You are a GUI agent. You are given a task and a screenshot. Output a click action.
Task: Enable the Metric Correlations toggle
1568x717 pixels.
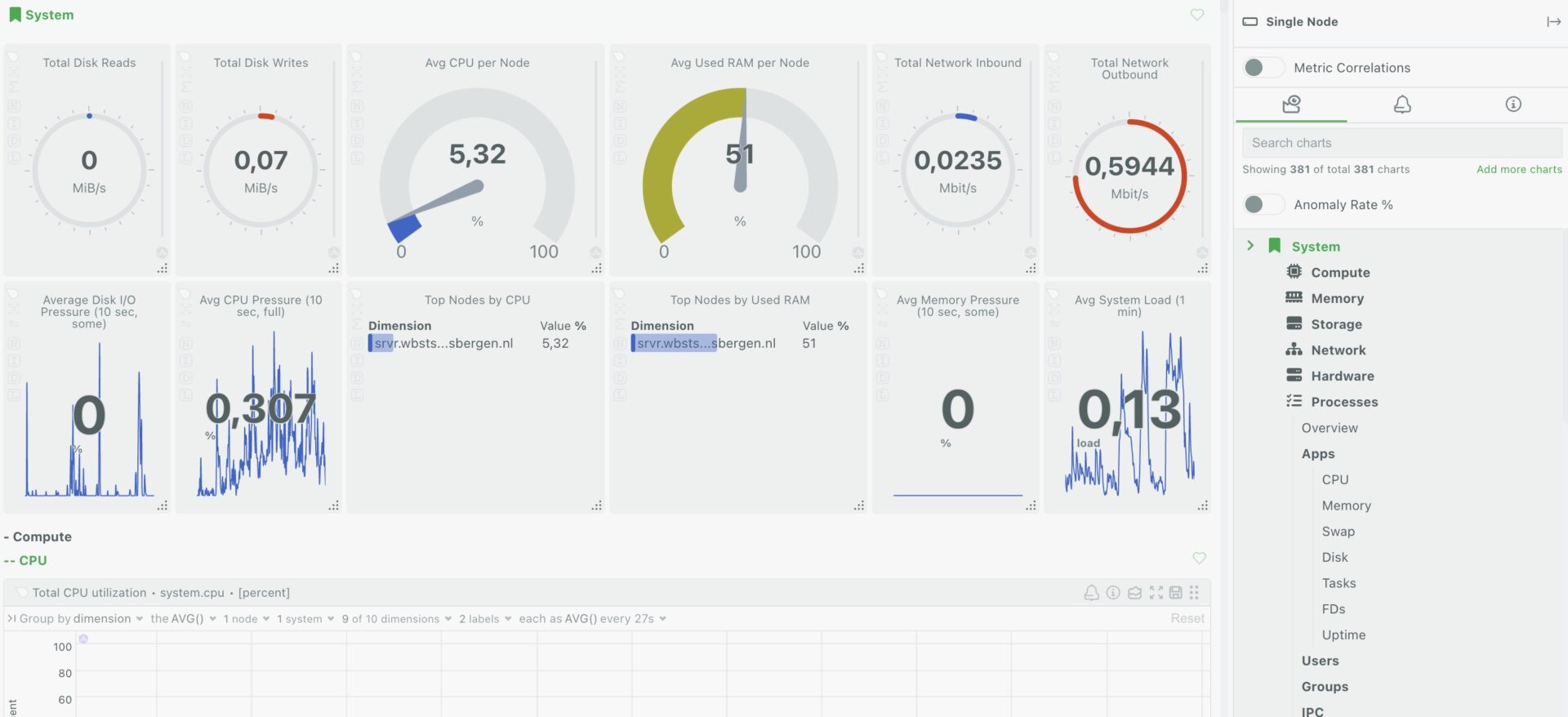click(x=1263, y=68)
